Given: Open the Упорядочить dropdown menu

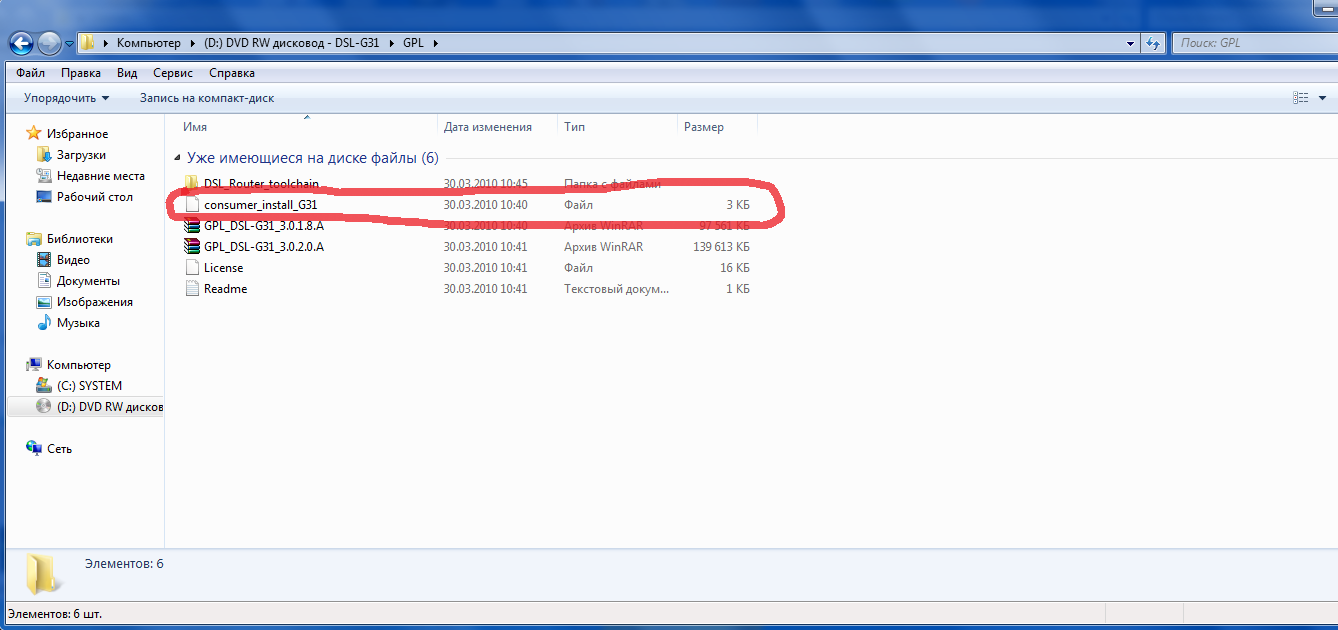Looking at the screenshot, I should 66,98.
